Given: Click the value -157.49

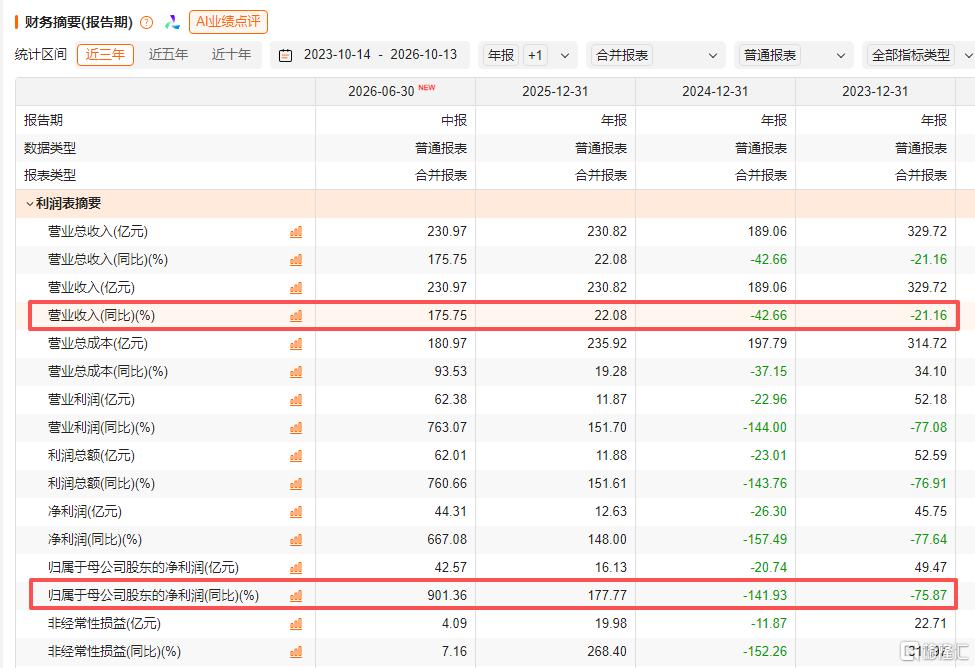Looking at the screenshot, I should tap(765, 539).
